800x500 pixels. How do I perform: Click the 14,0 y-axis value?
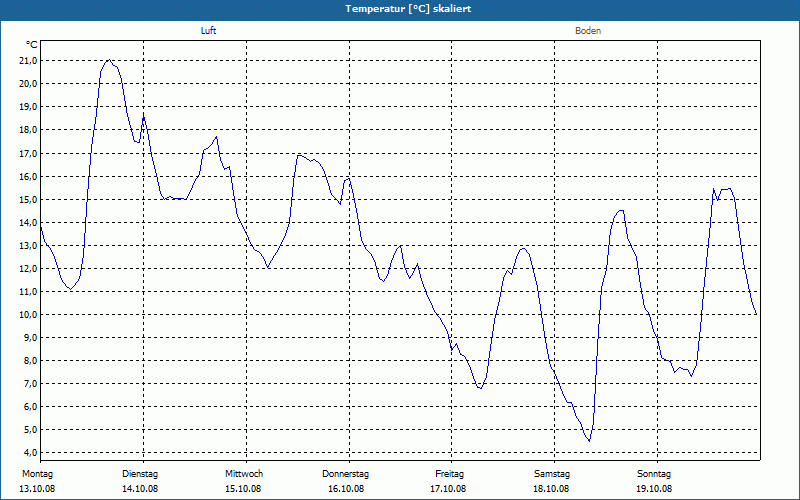tap(28, 222)
